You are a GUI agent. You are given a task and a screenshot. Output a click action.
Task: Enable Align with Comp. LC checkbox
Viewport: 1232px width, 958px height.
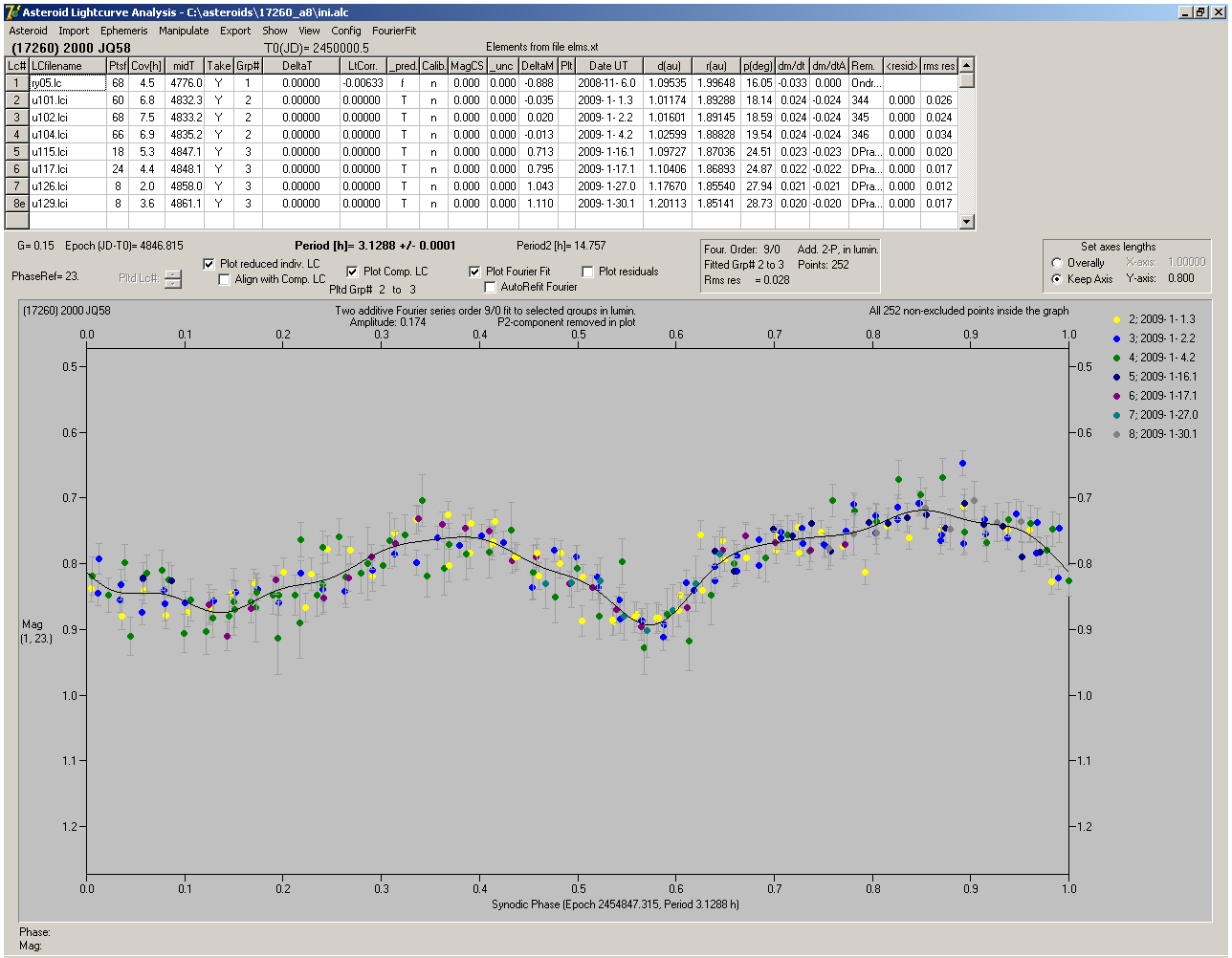(x=225, y=279)
